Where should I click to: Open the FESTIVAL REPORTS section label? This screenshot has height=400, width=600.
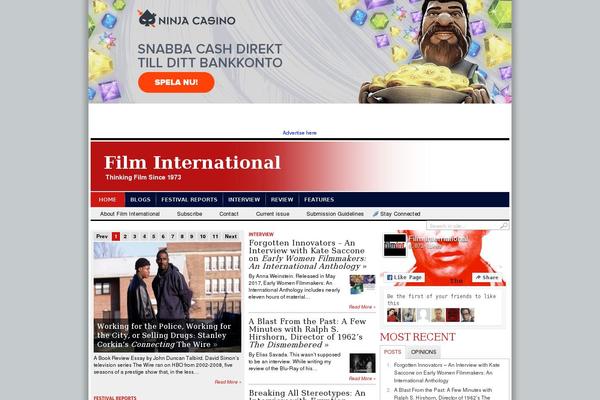coord(115,398)
